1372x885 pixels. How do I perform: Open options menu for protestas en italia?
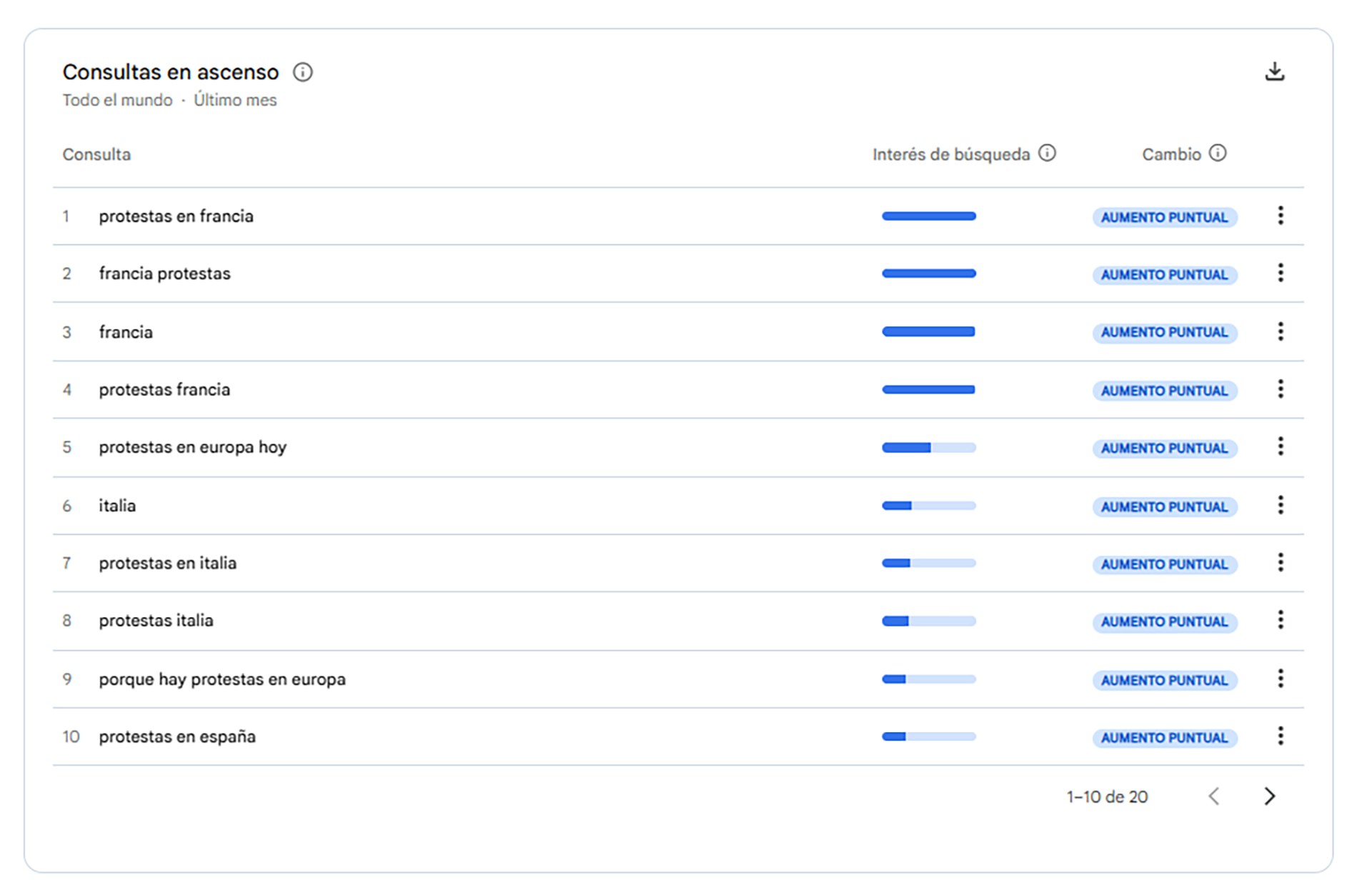click(x=1280, y=563)
